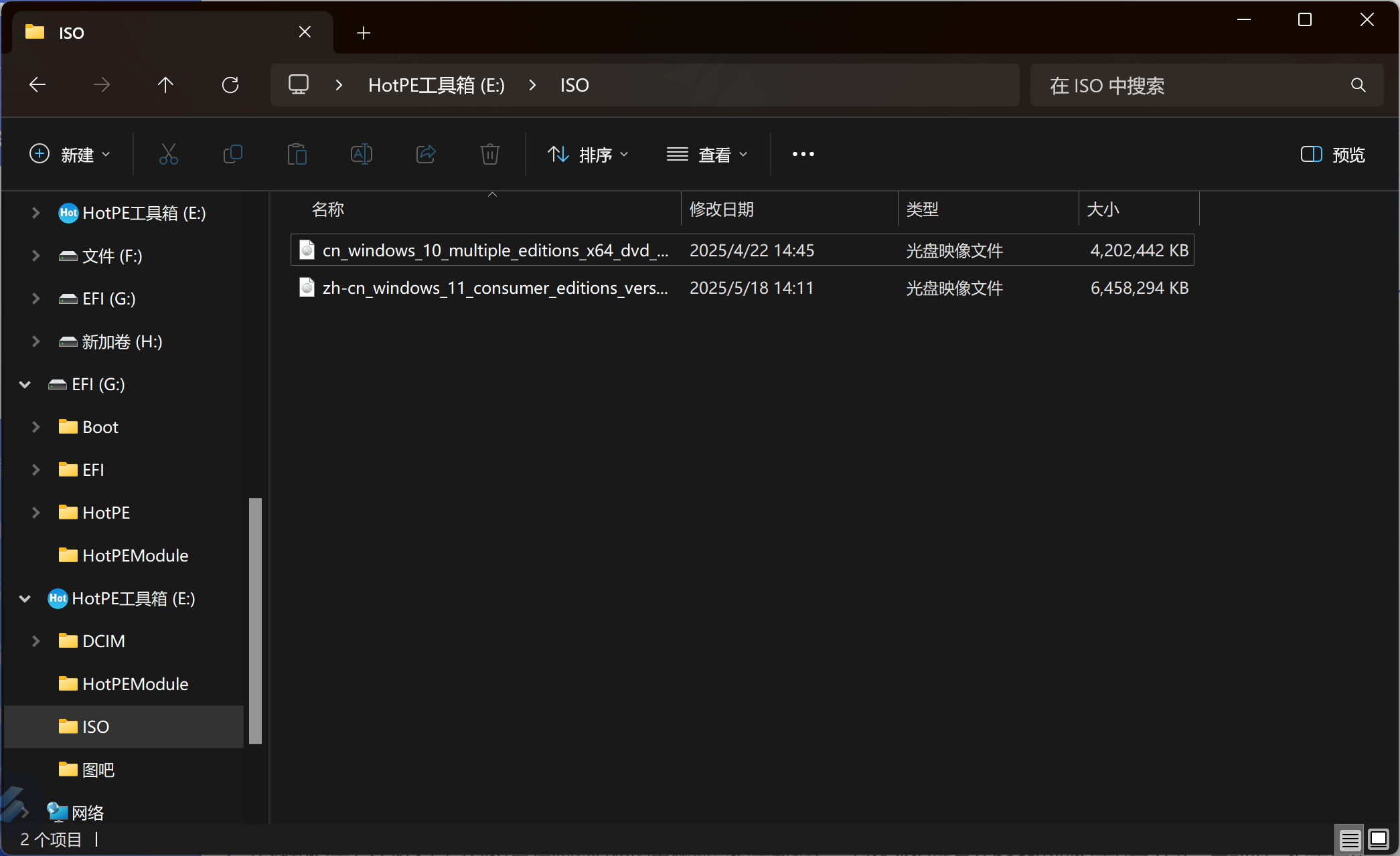The image size is (1400, 856).
Task: Select ISO folder in sidebar tree
Action: 124,727
